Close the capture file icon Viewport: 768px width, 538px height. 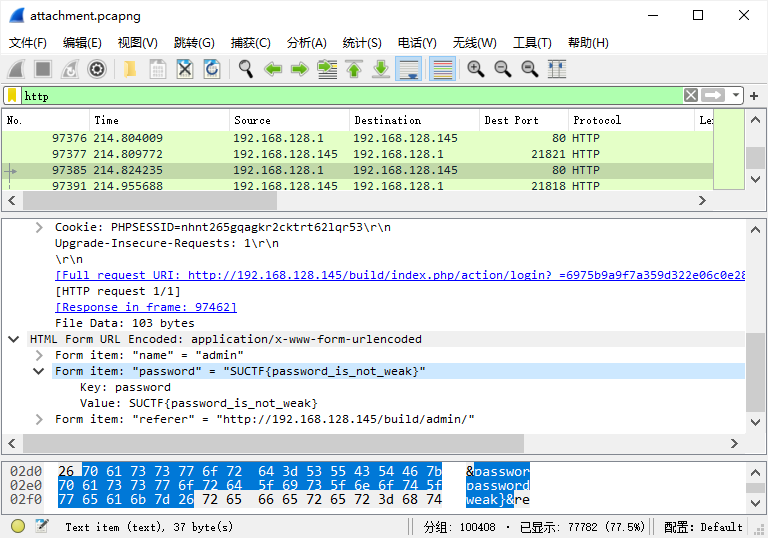(x=185, y=69)
